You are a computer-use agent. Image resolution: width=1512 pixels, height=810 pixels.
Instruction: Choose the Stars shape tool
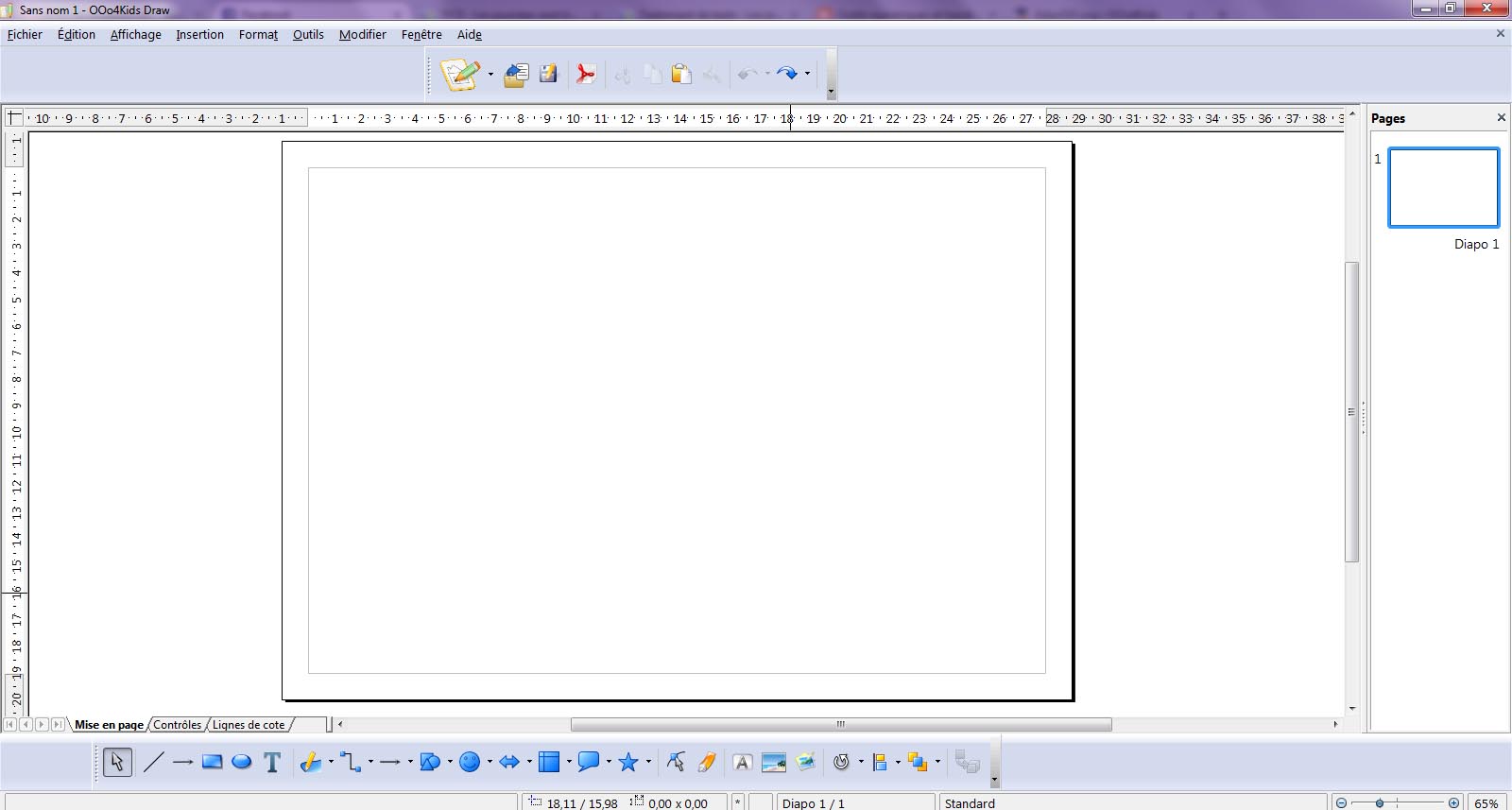point(628,762)
